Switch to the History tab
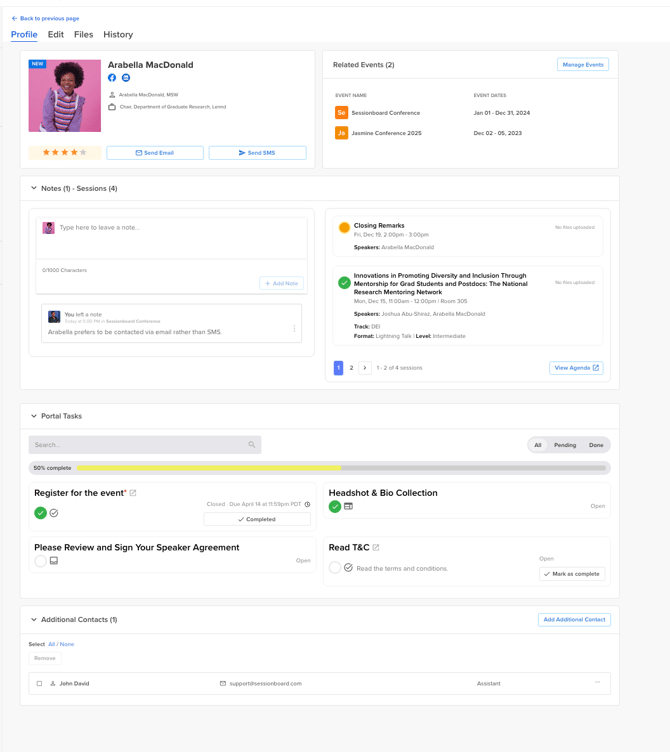The height and width of the screenshot is (752, 670). pyautogui.click(x=118, y=35)
